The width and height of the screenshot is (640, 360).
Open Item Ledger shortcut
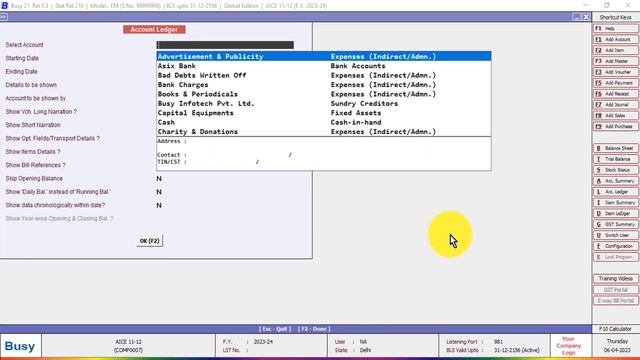[x=616, y=213]
